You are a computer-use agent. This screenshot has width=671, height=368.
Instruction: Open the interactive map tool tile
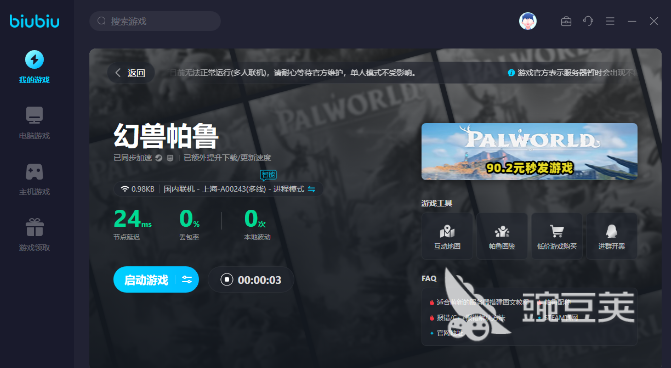pos(447,236)
